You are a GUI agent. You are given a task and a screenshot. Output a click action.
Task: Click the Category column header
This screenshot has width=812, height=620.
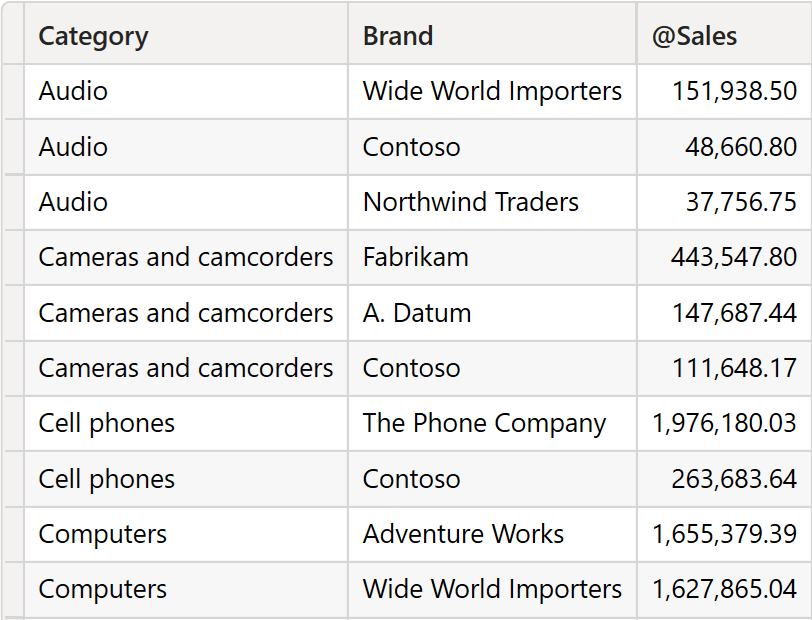186,34
